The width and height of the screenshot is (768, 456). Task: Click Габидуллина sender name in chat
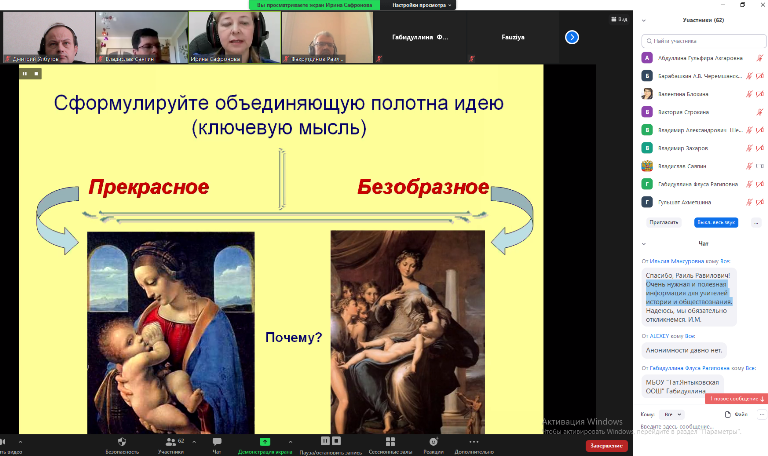pyautogui.click(x=690, y=368)
